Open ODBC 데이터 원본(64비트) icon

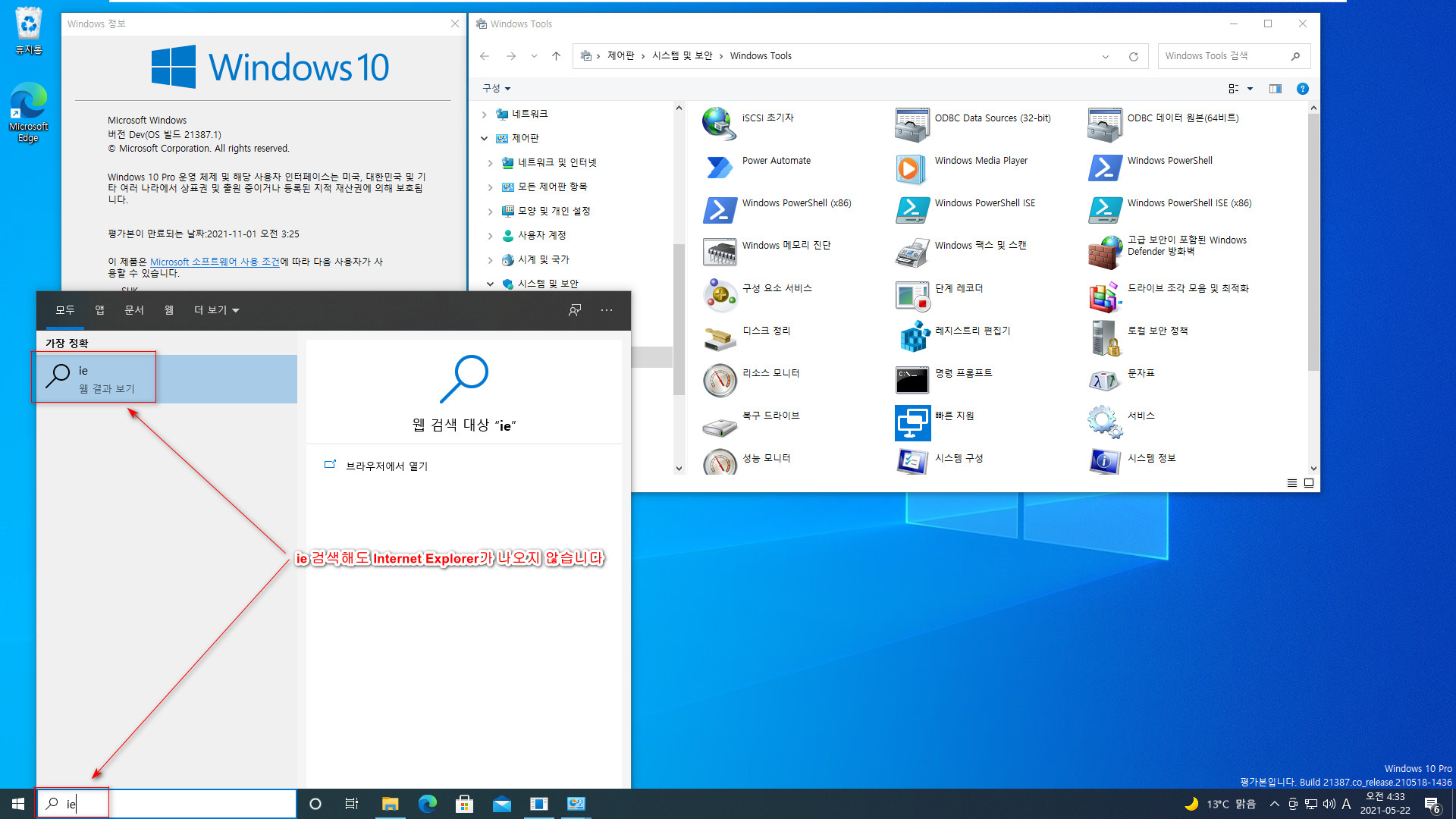point(1104,124)
